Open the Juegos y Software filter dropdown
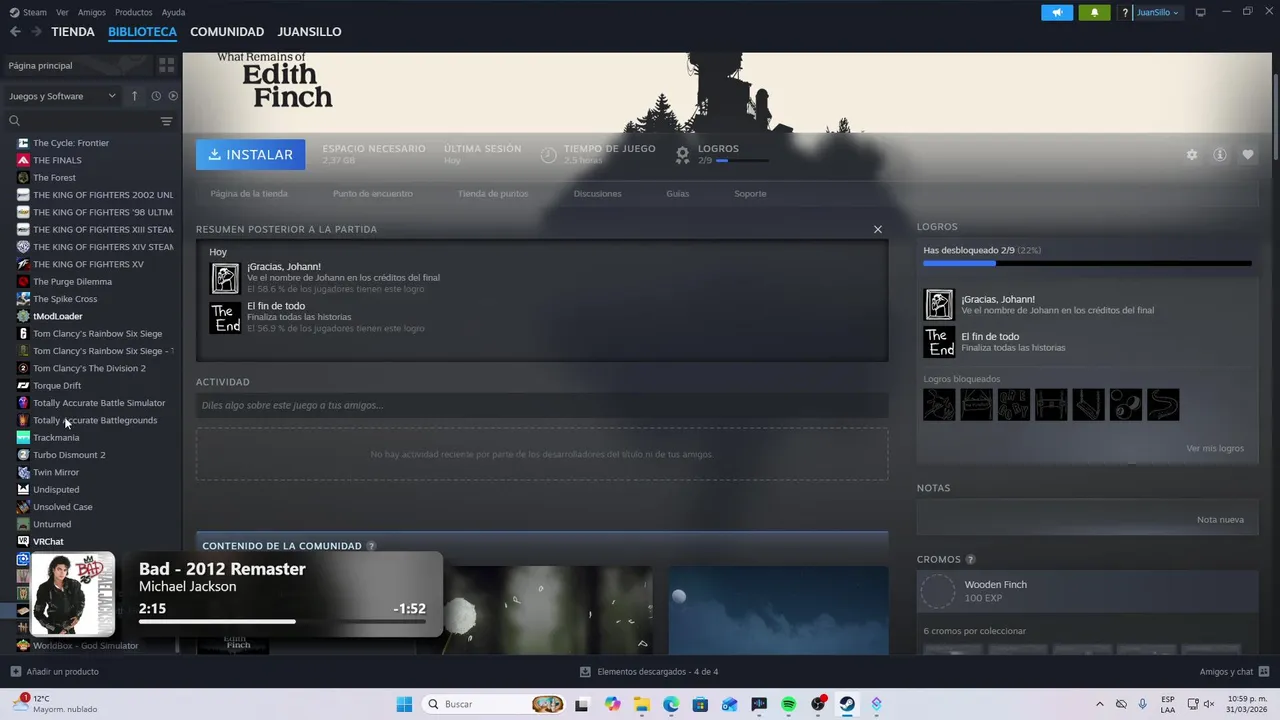This screenshot has width=1280, height=720. pyautogui.click(x=62, y=96)
